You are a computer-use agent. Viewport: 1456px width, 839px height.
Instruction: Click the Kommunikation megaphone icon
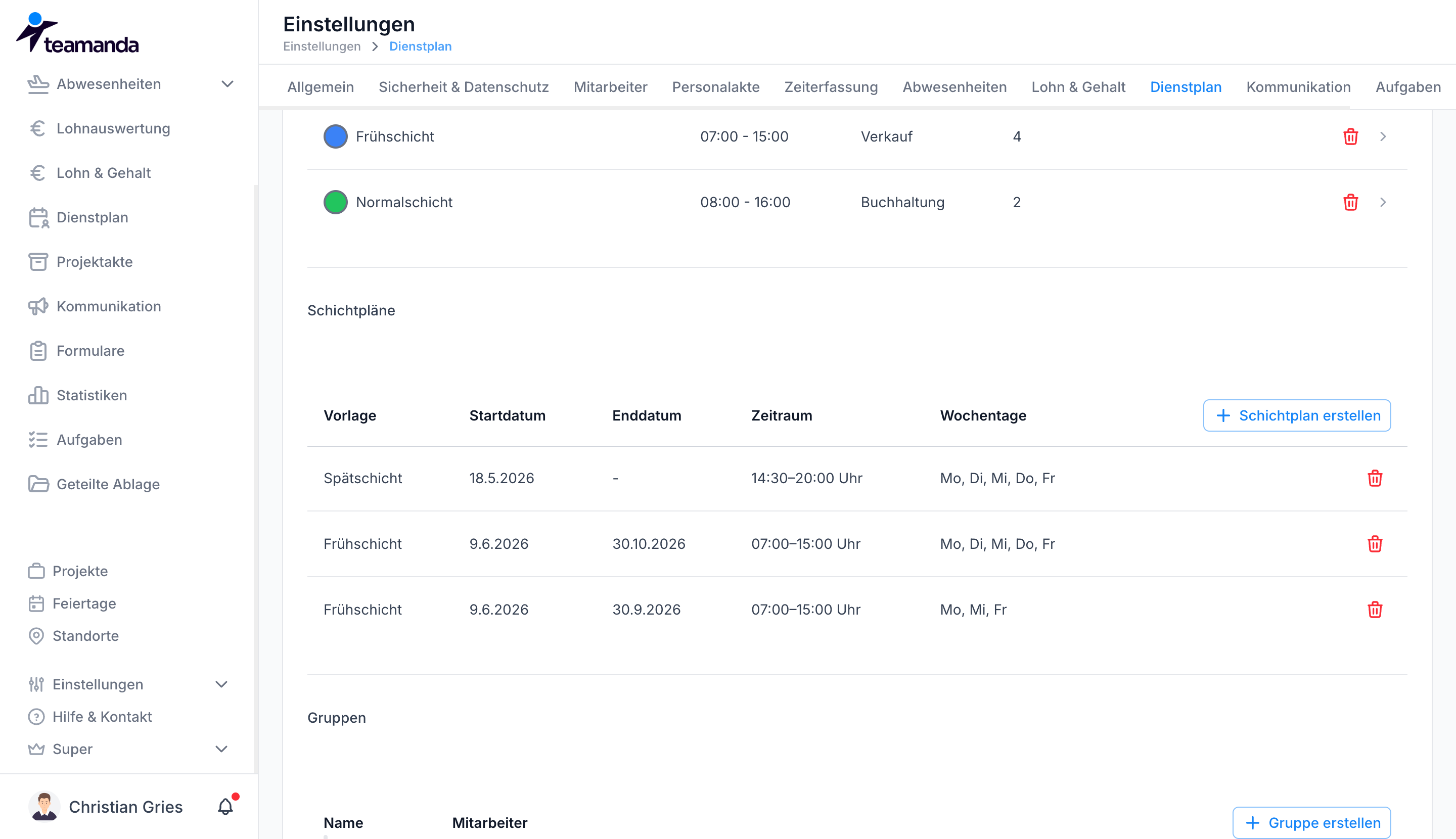pos(38,306)
